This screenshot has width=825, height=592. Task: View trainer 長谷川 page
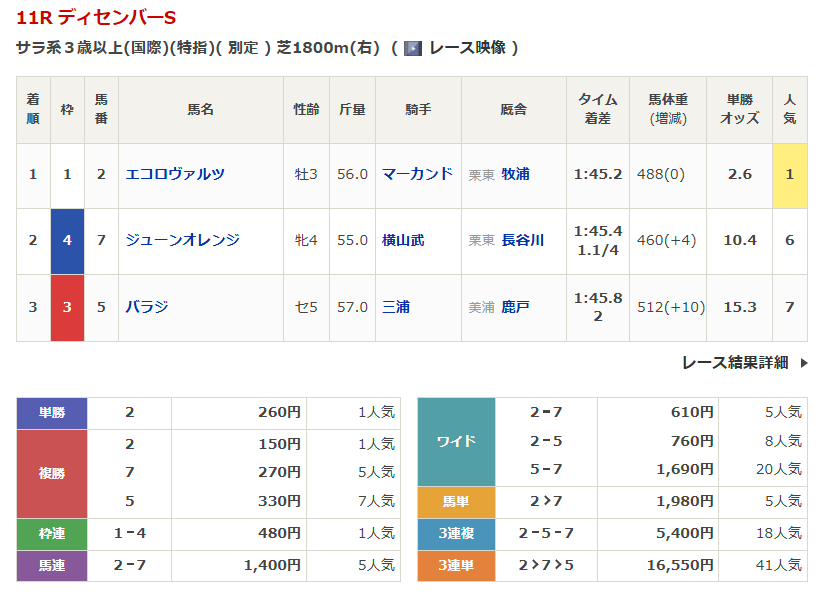click(x=523, y=240)
